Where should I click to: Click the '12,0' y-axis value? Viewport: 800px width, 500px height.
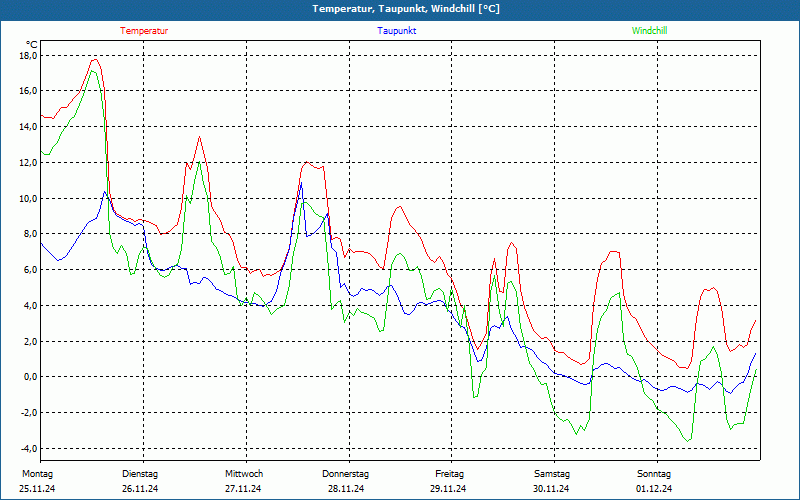point(28,162)
